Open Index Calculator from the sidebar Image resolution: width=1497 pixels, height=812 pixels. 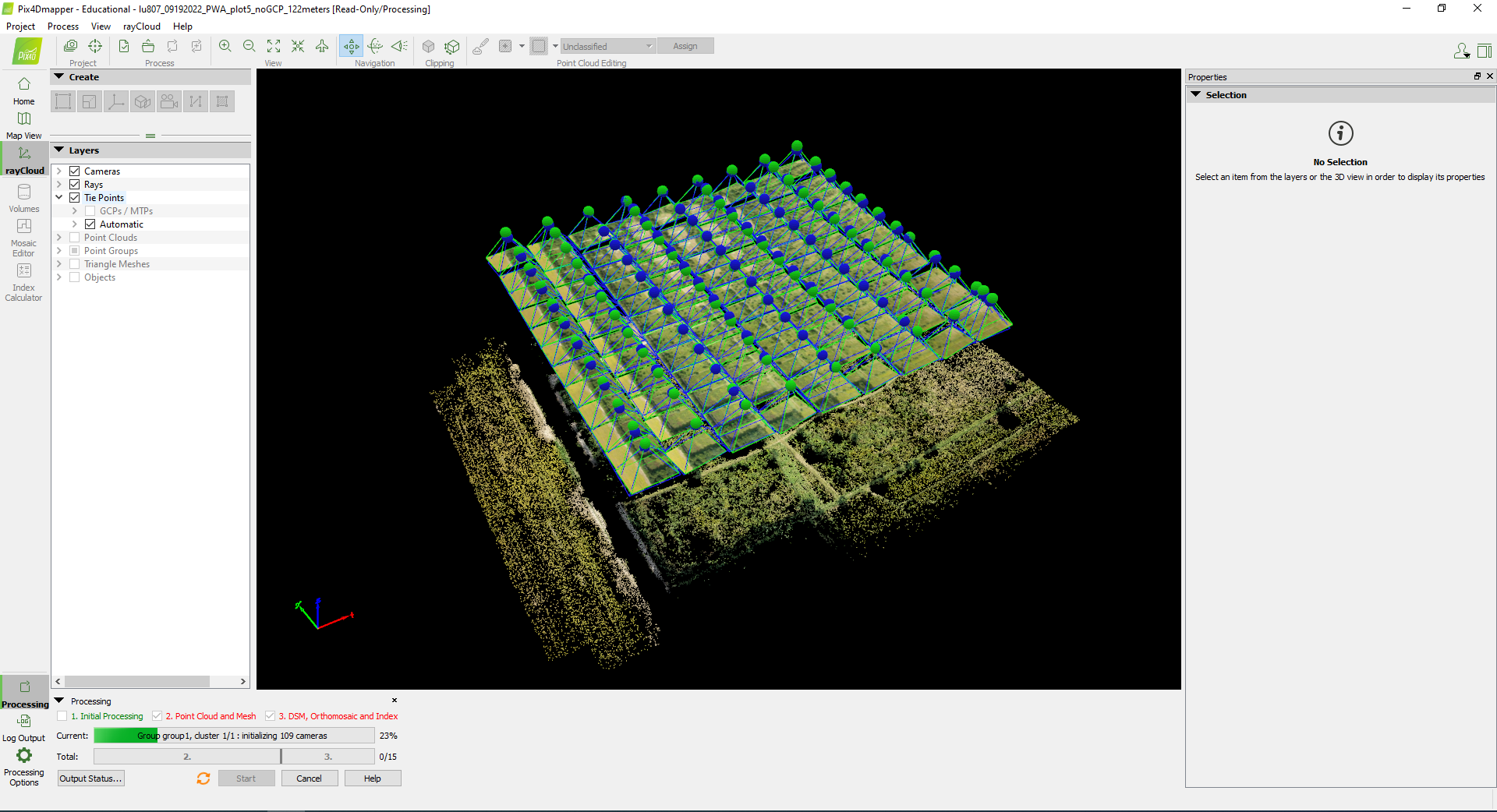click(x=24, y=282)
